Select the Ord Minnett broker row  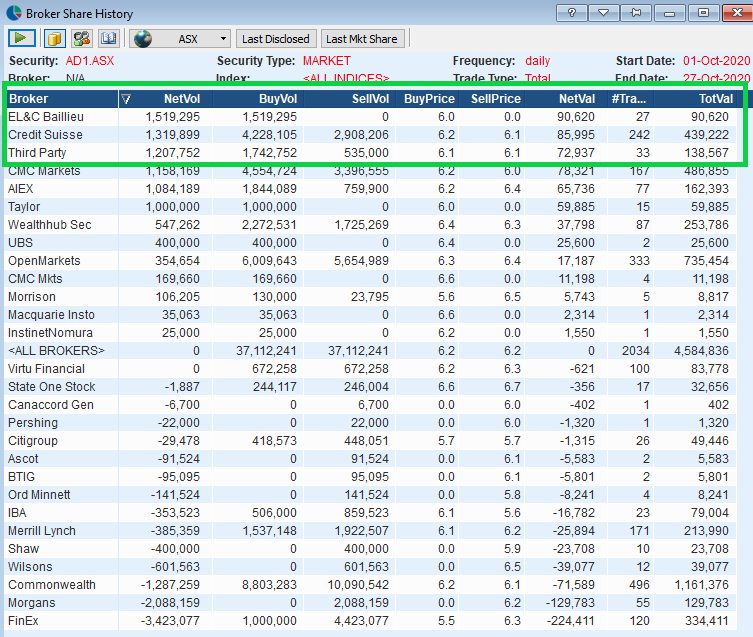[x=371, y=495]
